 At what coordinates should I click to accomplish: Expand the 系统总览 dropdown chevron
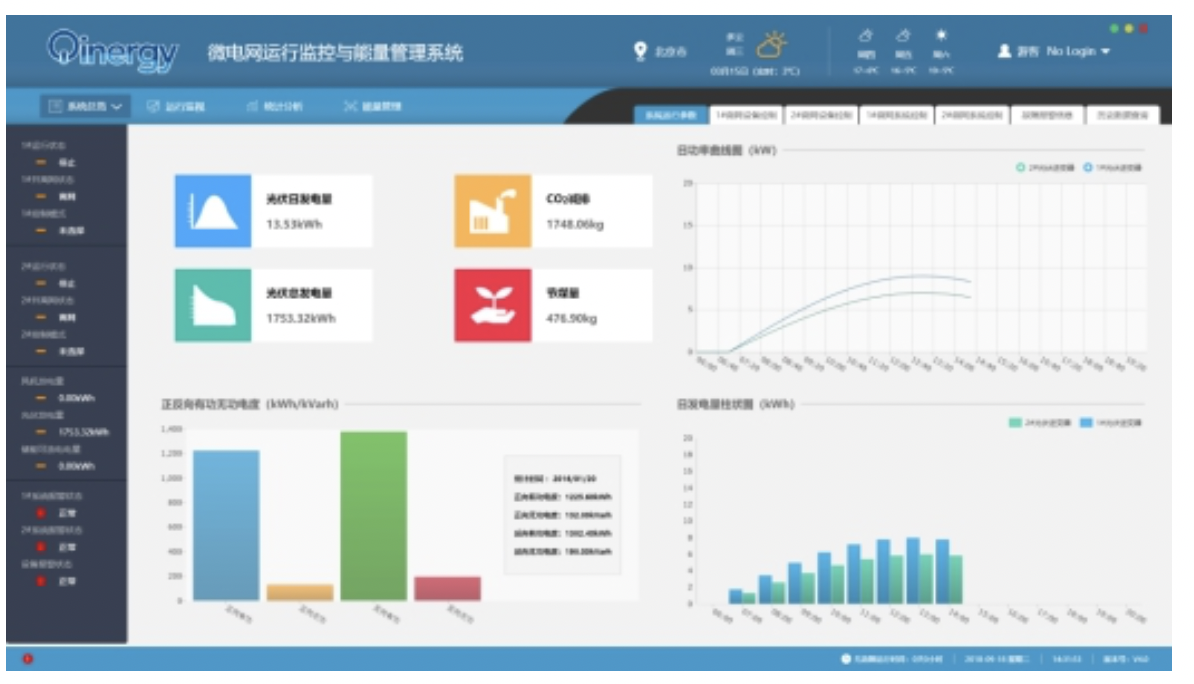pyautogui.click(x=117, y=107)
